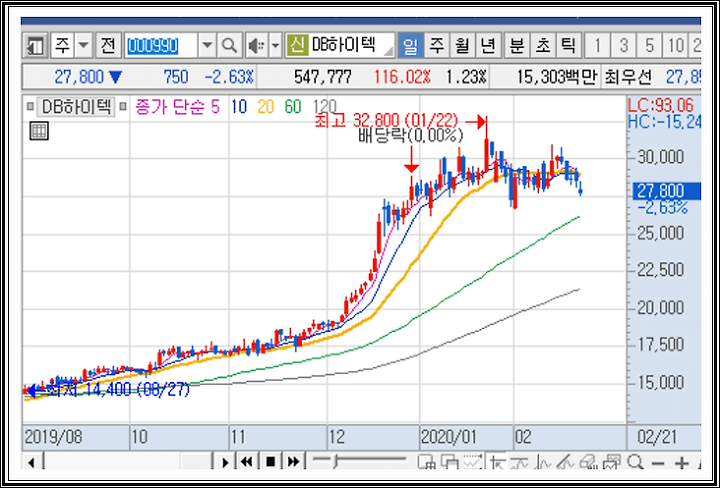Open the data grid table icon below legend
720x488 pixels.
[39, 131]
